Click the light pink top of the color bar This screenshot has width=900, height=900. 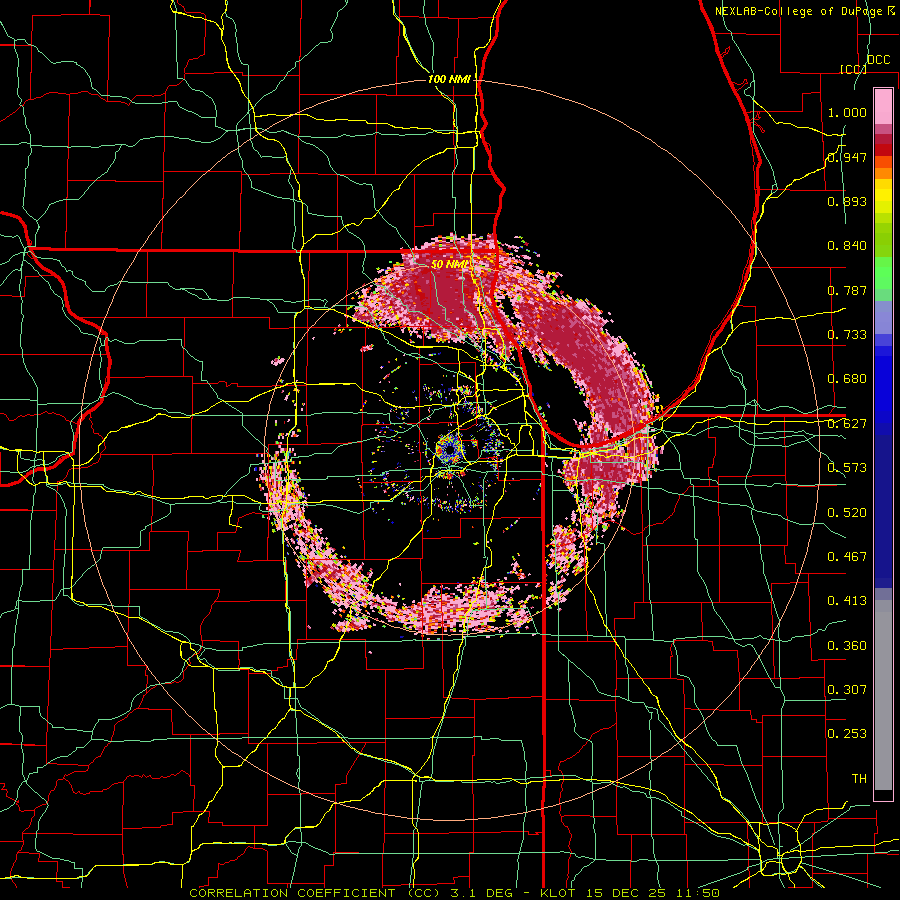click(x=883, y=106)
